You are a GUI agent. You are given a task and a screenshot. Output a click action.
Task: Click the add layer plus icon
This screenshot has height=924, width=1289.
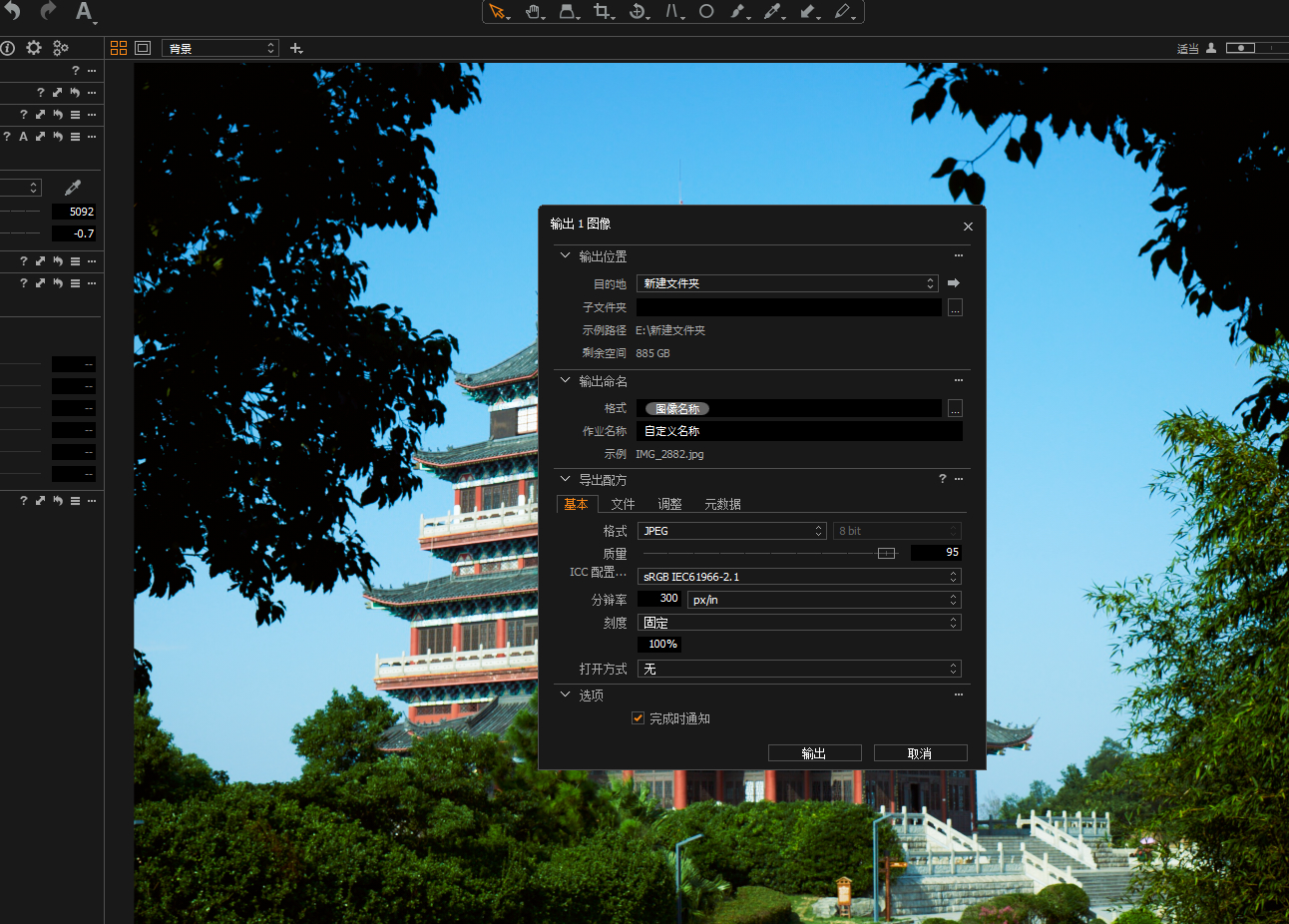pos(296,48)
